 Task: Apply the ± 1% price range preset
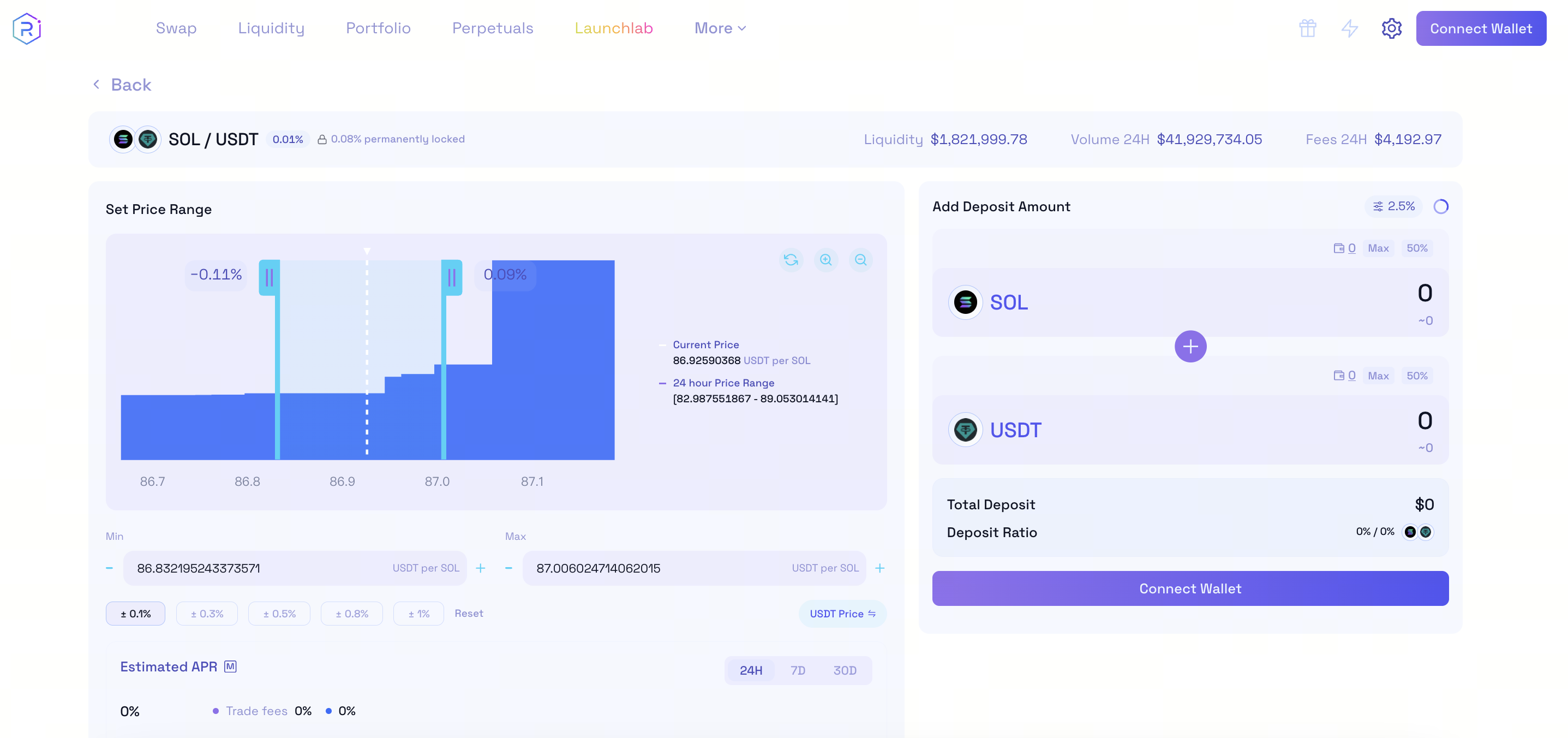pyautogui.click(x=418, y=613)
